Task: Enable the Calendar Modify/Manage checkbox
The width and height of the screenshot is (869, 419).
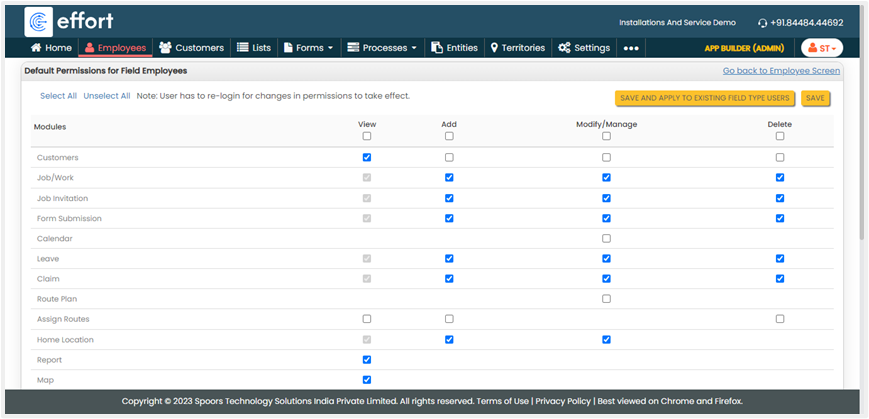Action: [x=606, y=238]
